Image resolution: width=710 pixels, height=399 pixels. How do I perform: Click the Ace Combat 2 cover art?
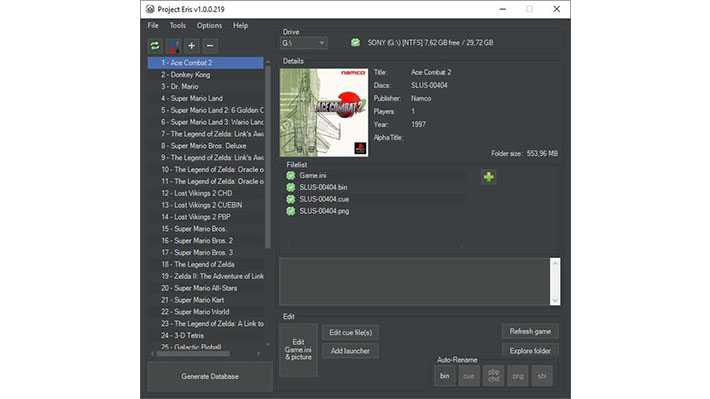coord(324,113)
